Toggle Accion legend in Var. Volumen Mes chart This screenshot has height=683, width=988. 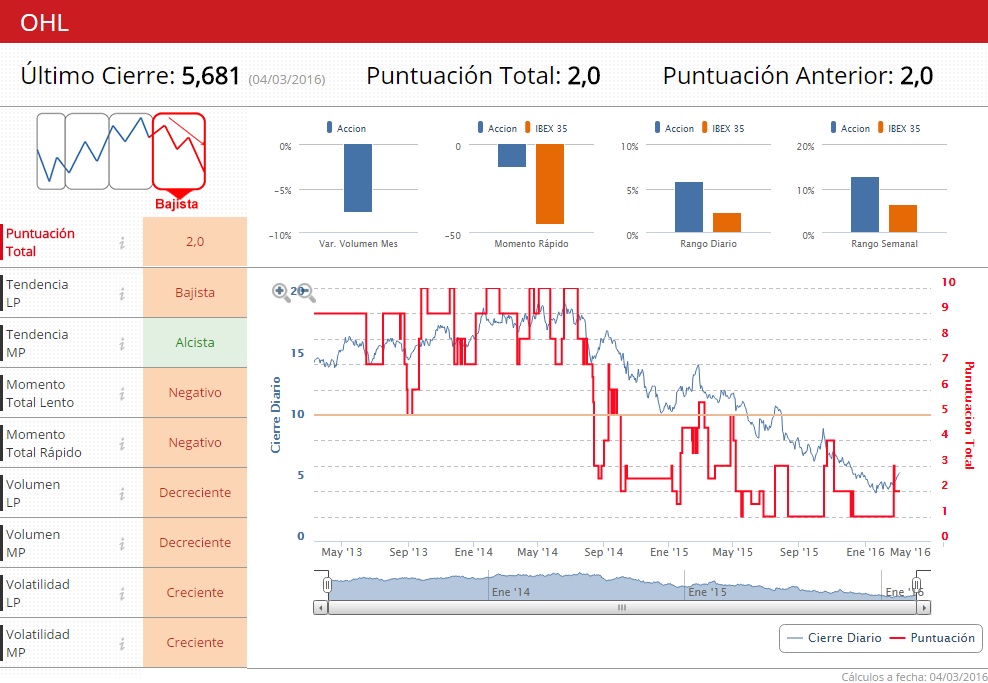[346, 128]
